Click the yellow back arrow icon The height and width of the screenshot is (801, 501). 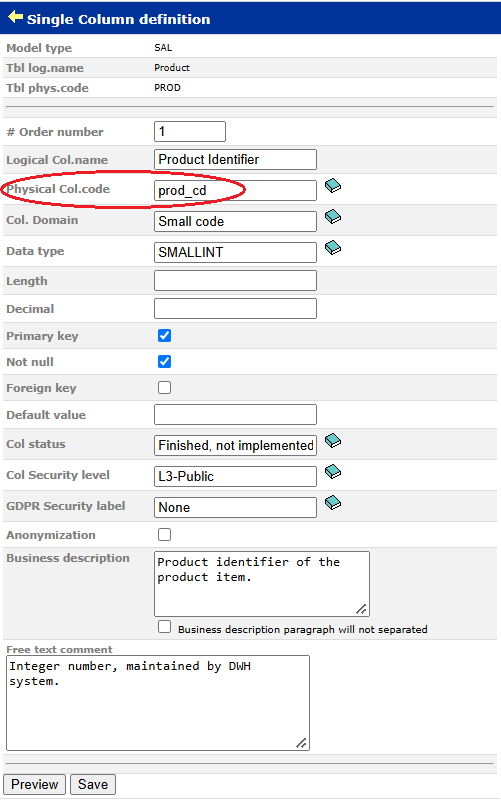pos(15,17)
